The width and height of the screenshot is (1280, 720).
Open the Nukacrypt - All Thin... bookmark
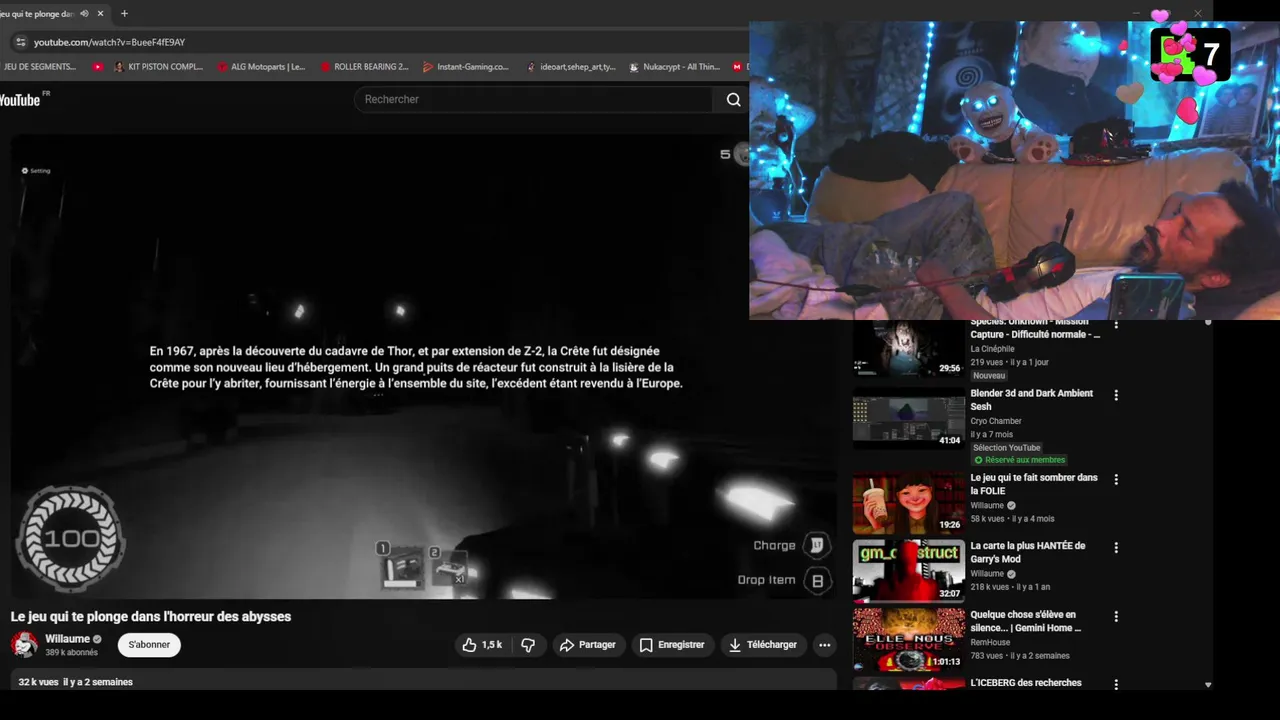pos(674,67)
